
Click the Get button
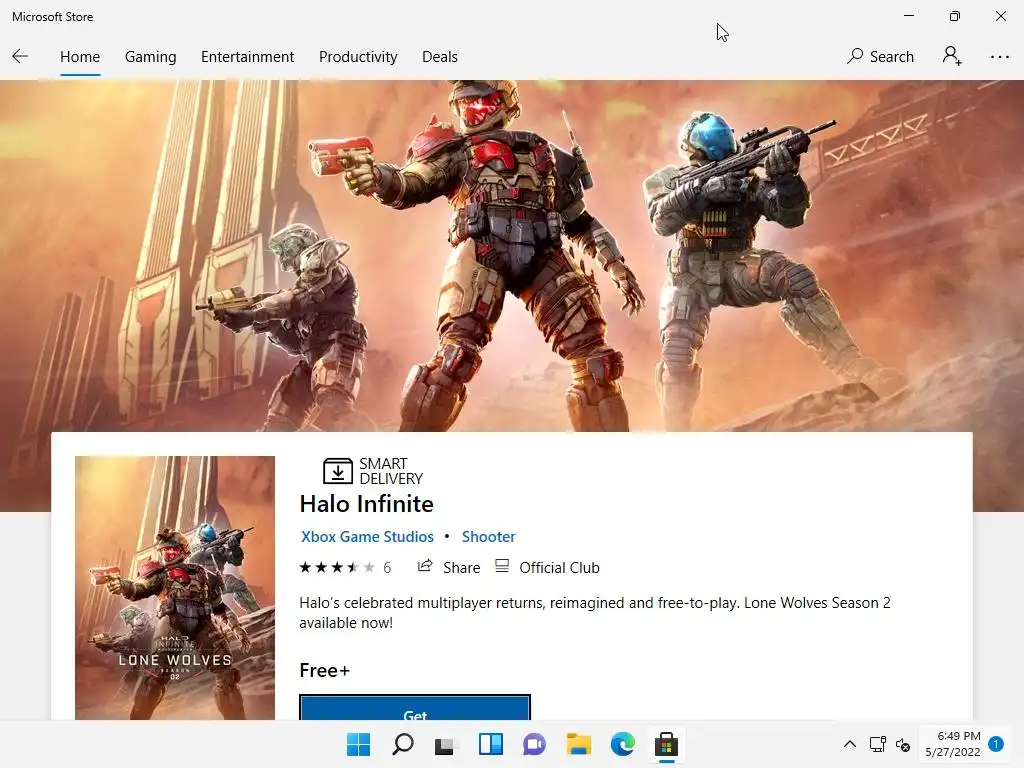415,708
